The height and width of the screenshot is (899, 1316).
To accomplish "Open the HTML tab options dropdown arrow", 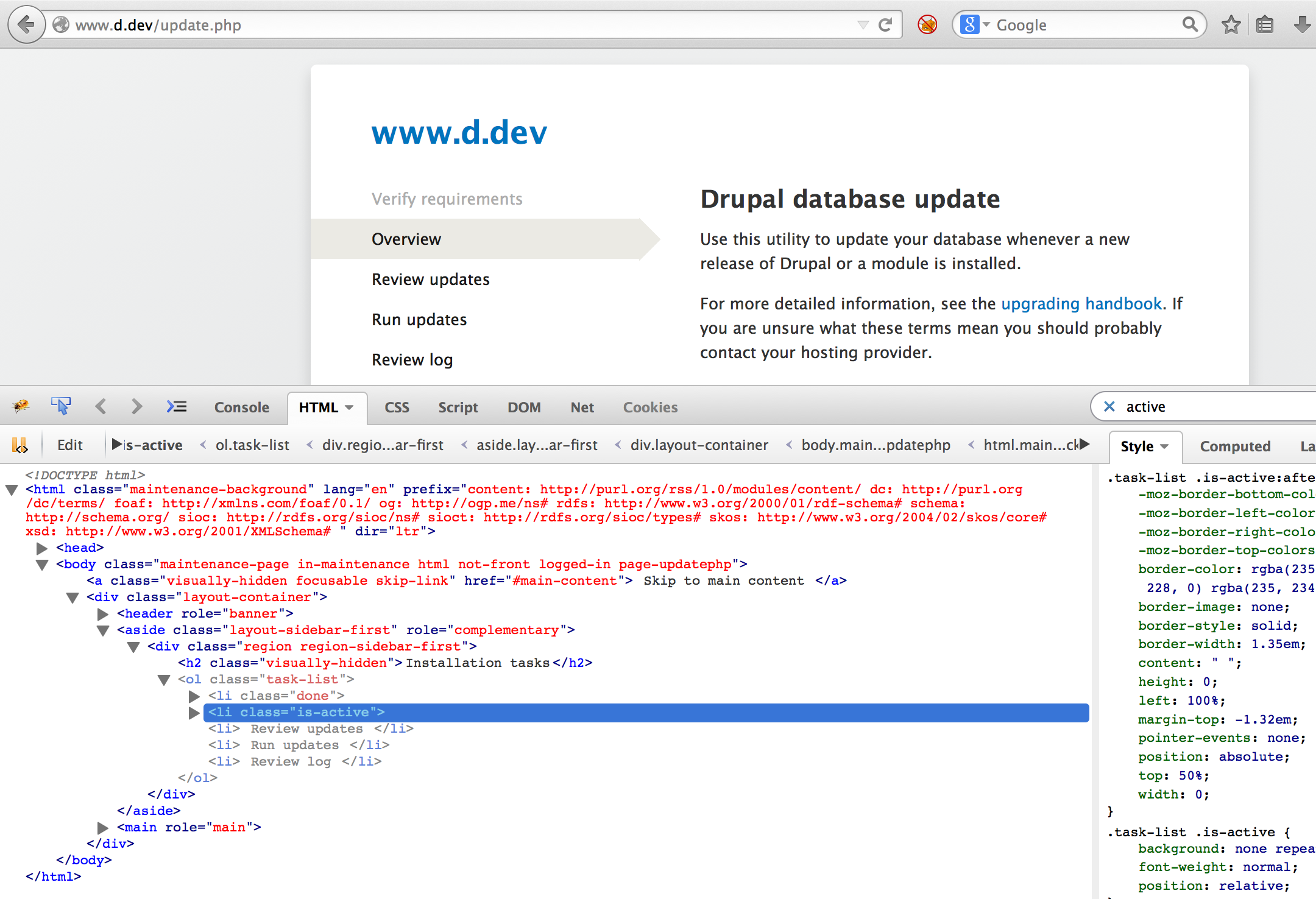I will [x=349, y=407].
